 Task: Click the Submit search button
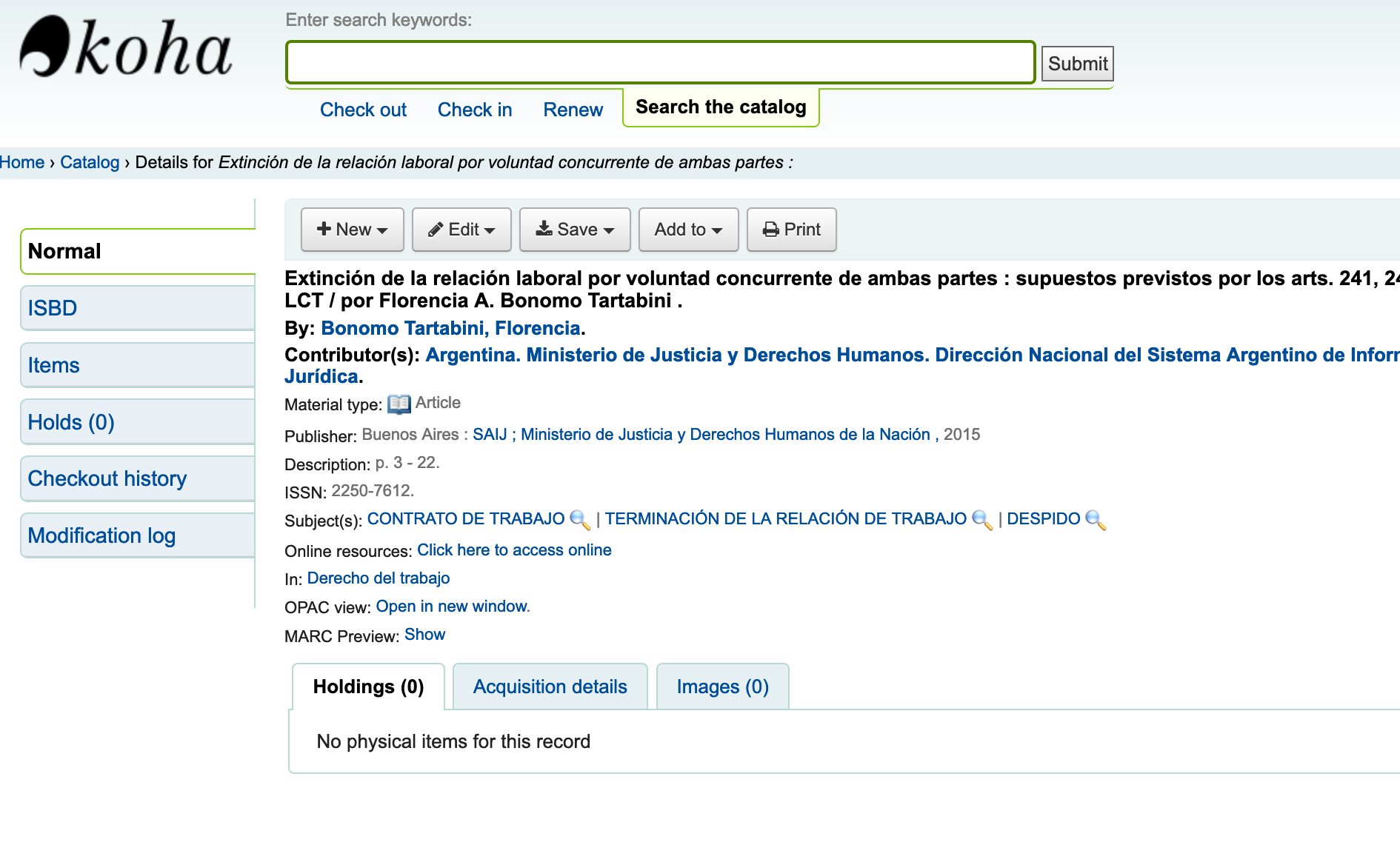click(1077, 64)
